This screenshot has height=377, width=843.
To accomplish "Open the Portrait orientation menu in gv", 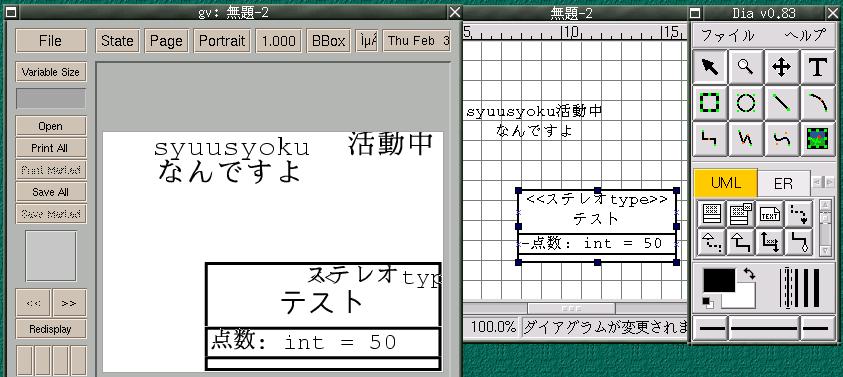I will click(222, 41).
